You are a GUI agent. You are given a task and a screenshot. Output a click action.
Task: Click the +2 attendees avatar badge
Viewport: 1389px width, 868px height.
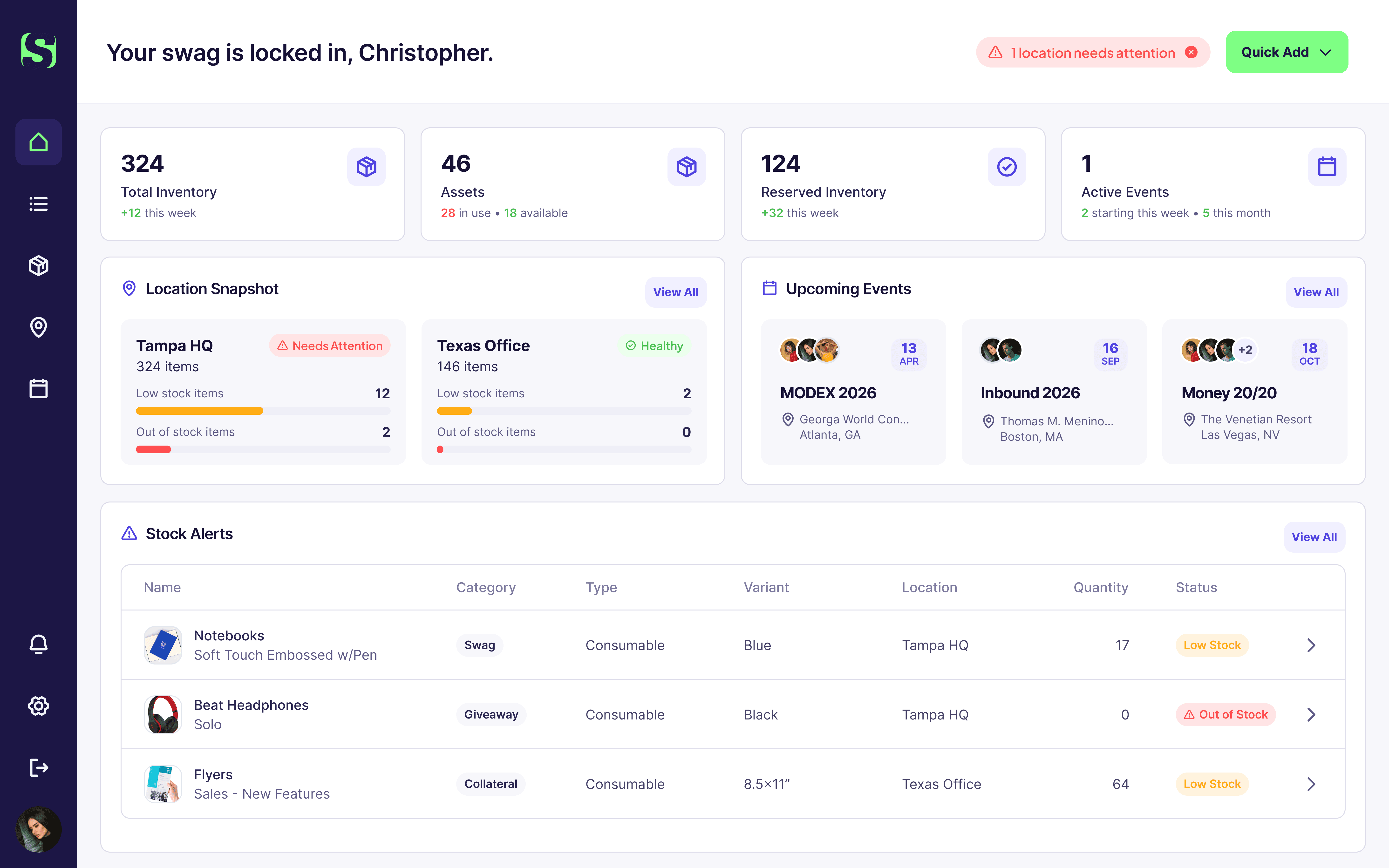[1245, 350]
